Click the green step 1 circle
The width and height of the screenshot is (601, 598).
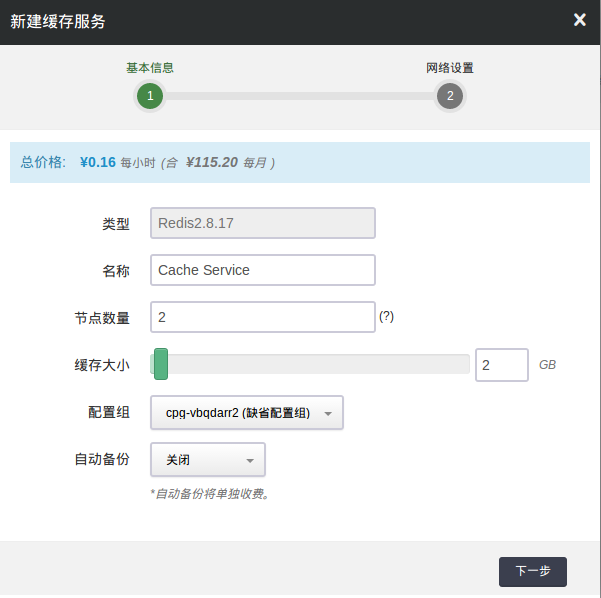(x=150, y=96)
